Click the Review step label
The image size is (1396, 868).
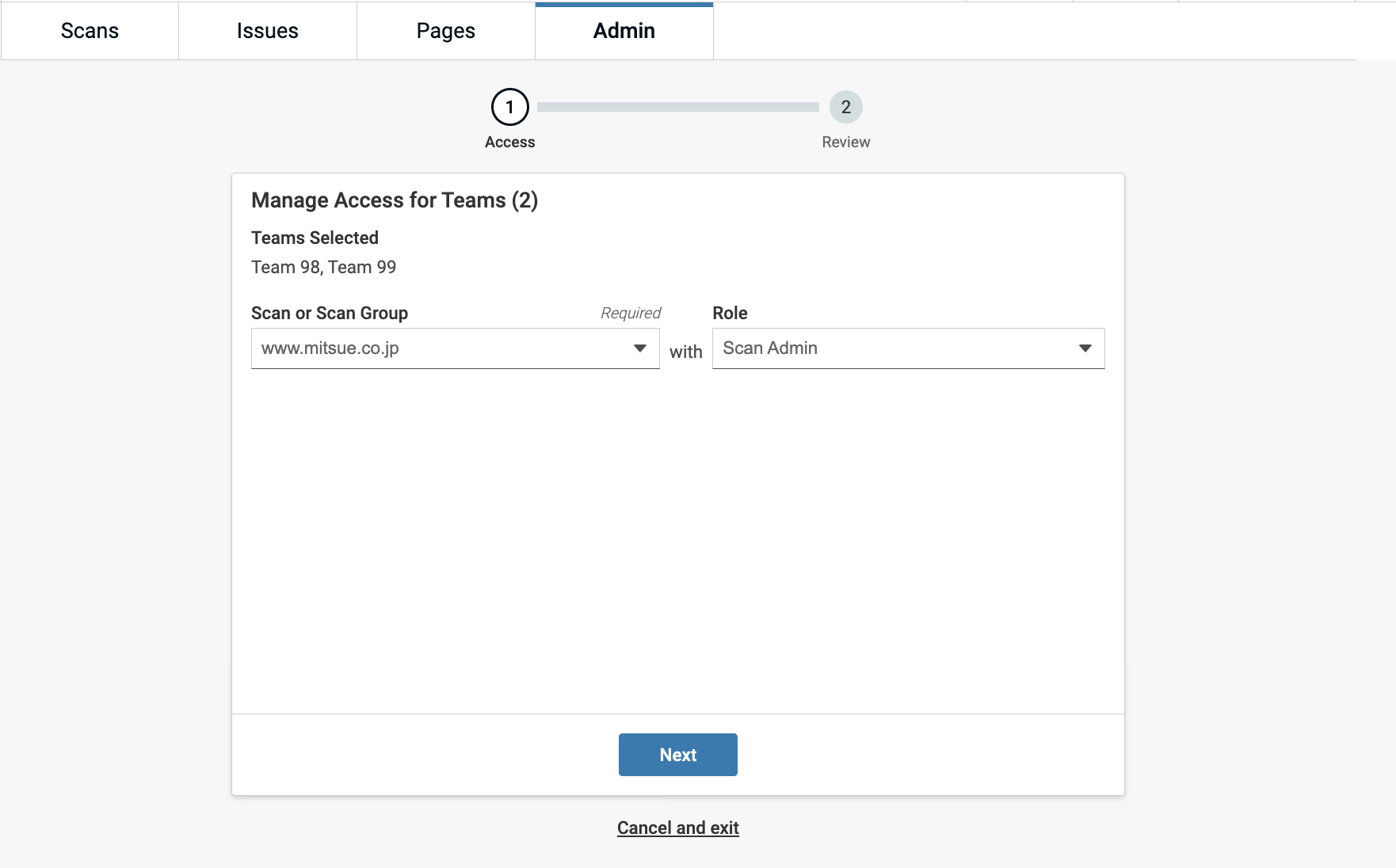(845, 142)
